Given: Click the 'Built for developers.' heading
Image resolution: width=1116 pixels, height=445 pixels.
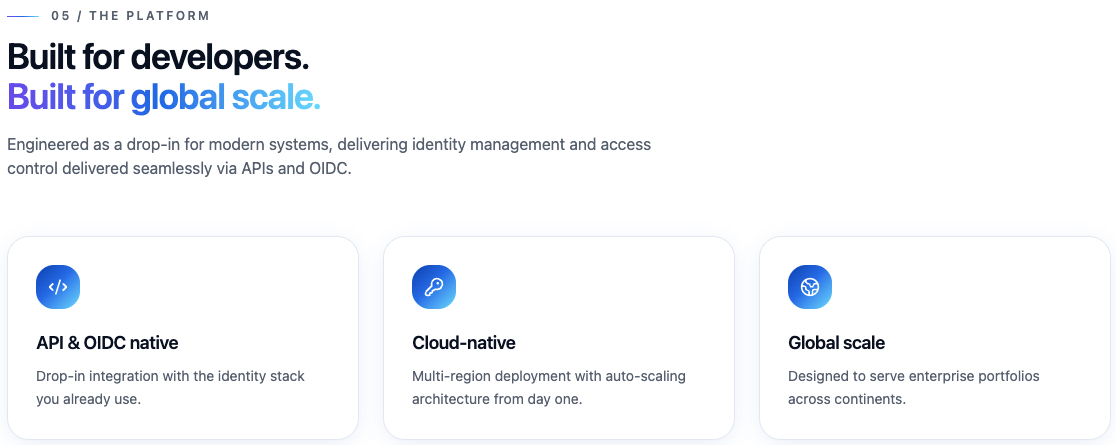Looking at the screenshot, I should click(158, 56).
